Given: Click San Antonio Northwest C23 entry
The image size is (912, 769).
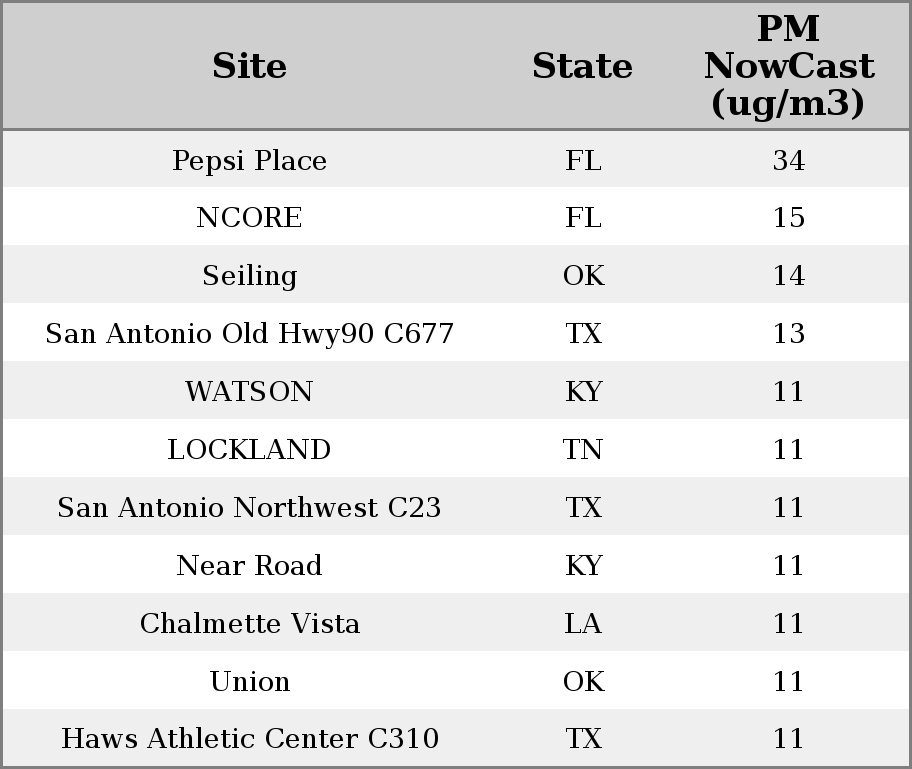Looking at the screenshot, I should [x=249, y=507].
